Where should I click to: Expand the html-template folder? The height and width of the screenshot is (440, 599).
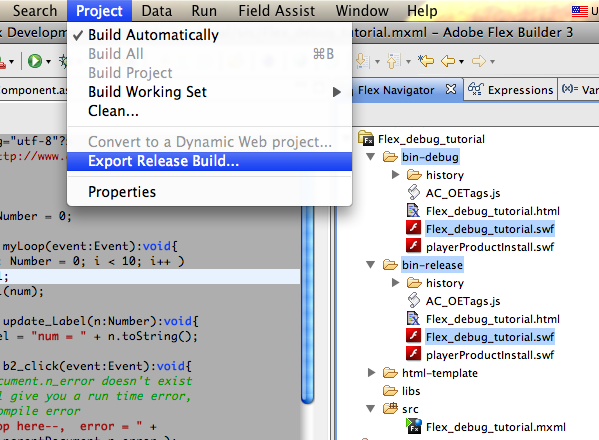click(371, 373)
